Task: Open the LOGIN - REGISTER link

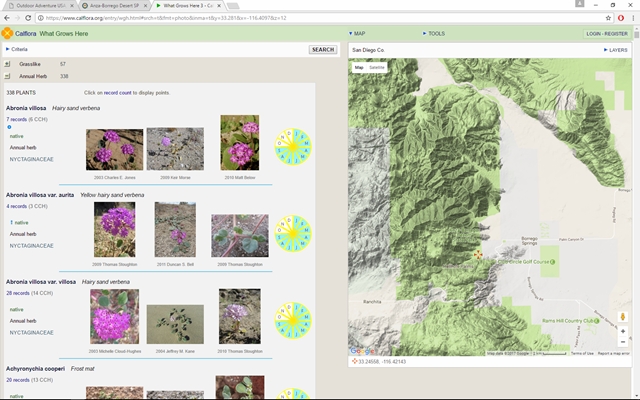Action: click(x=608, y=33)
